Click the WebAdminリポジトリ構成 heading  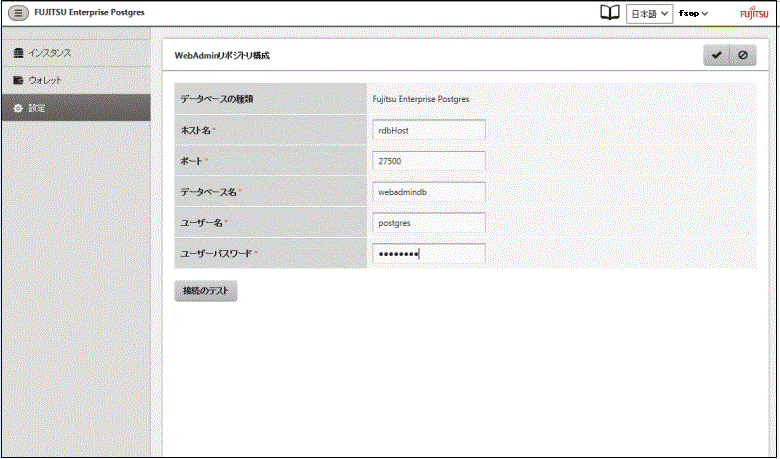(x=222, y=56)
